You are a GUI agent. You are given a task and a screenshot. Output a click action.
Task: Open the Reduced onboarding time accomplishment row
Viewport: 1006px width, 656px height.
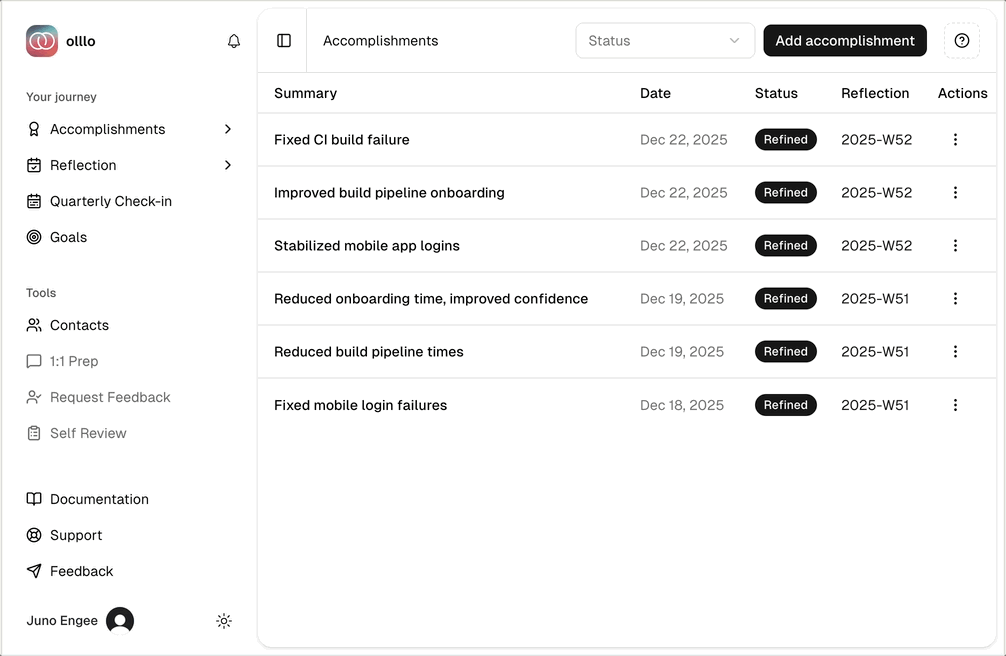point(430,299)
